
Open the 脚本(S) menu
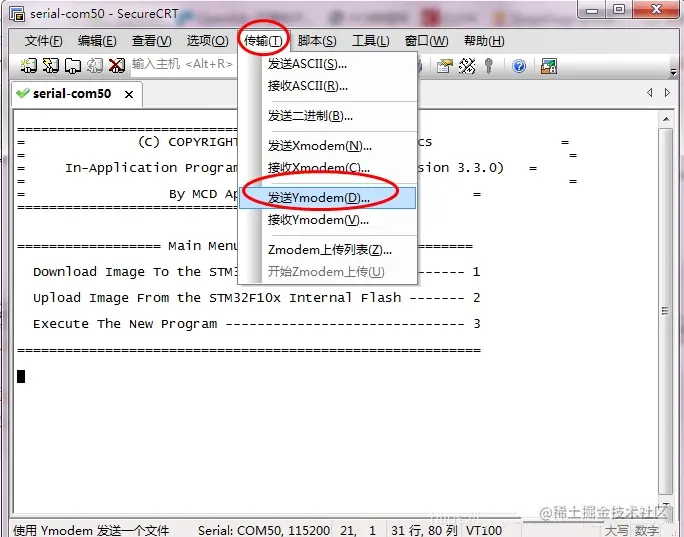pos(317,41)
